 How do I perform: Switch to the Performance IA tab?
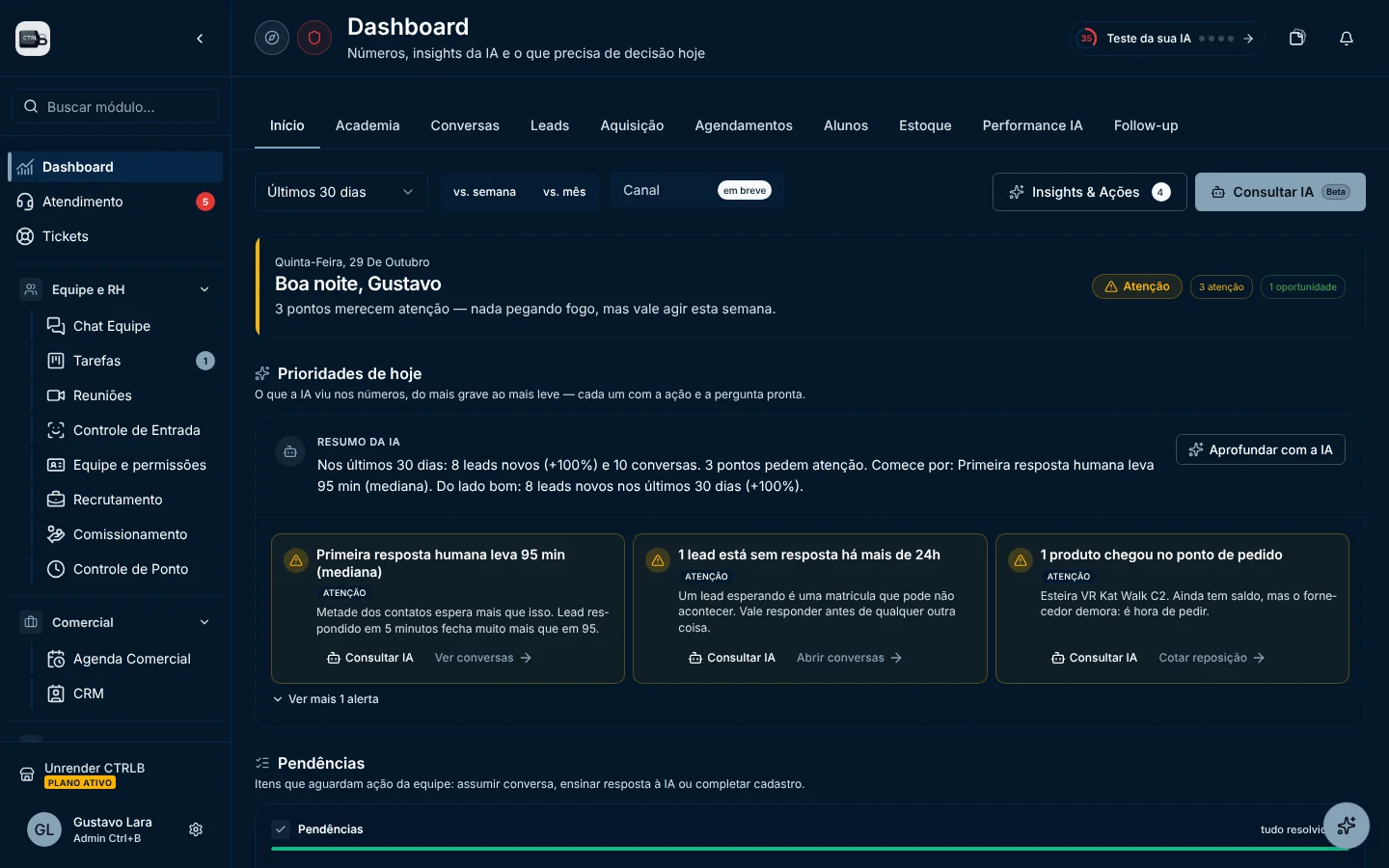click(x=1032, y=125)
